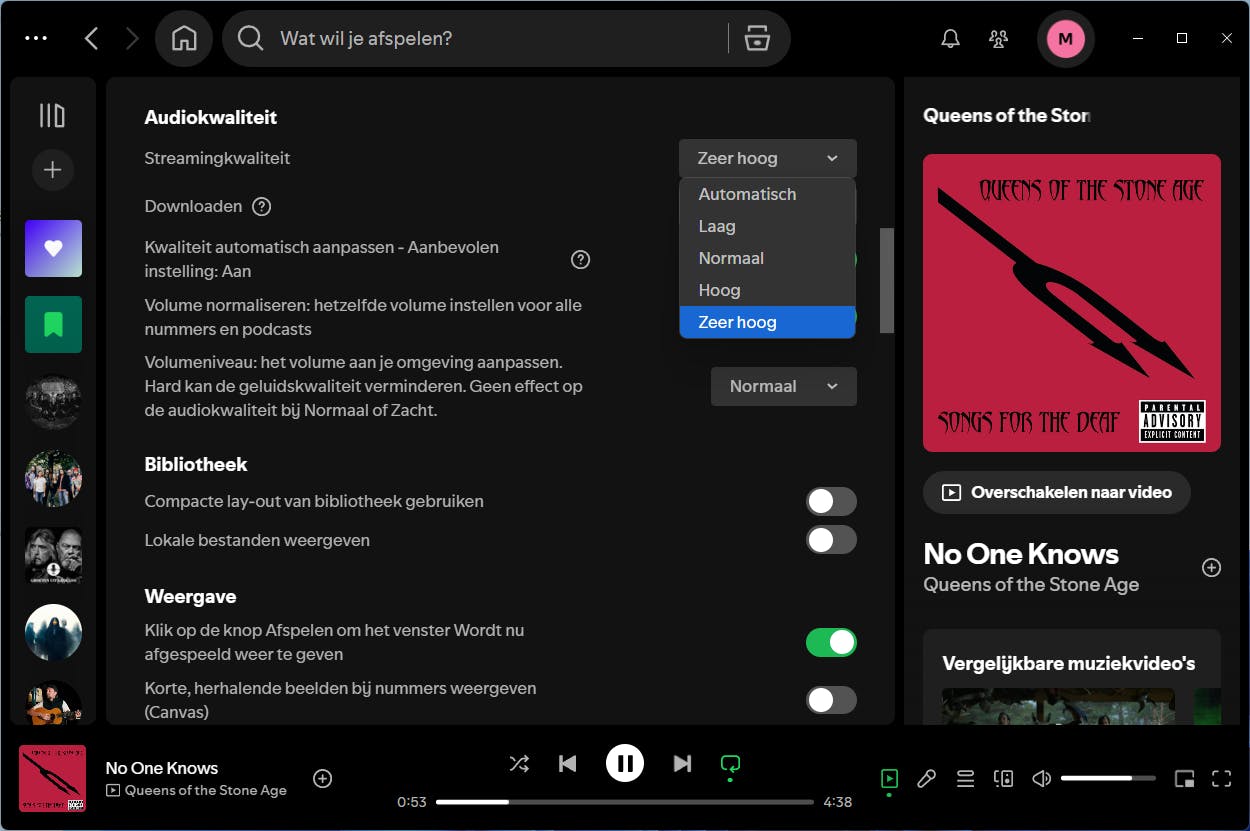This screenshot has width=1250, height=831.
Task: Close the Now Playing view
Action: point(889,778)
